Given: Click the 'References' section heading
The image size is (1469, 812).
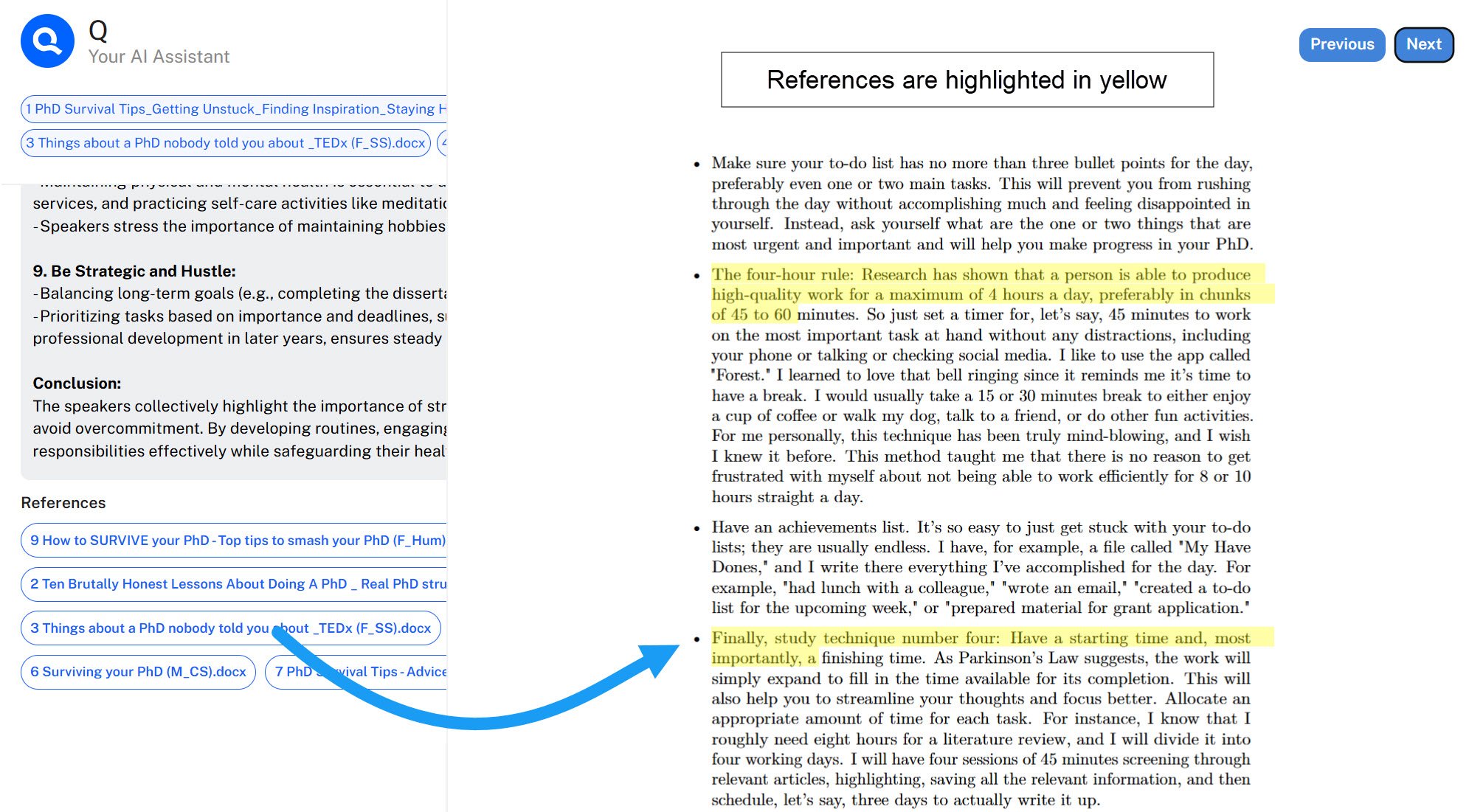Looking at the screenshot, I should pyautogui.click(x=63, y=503).
